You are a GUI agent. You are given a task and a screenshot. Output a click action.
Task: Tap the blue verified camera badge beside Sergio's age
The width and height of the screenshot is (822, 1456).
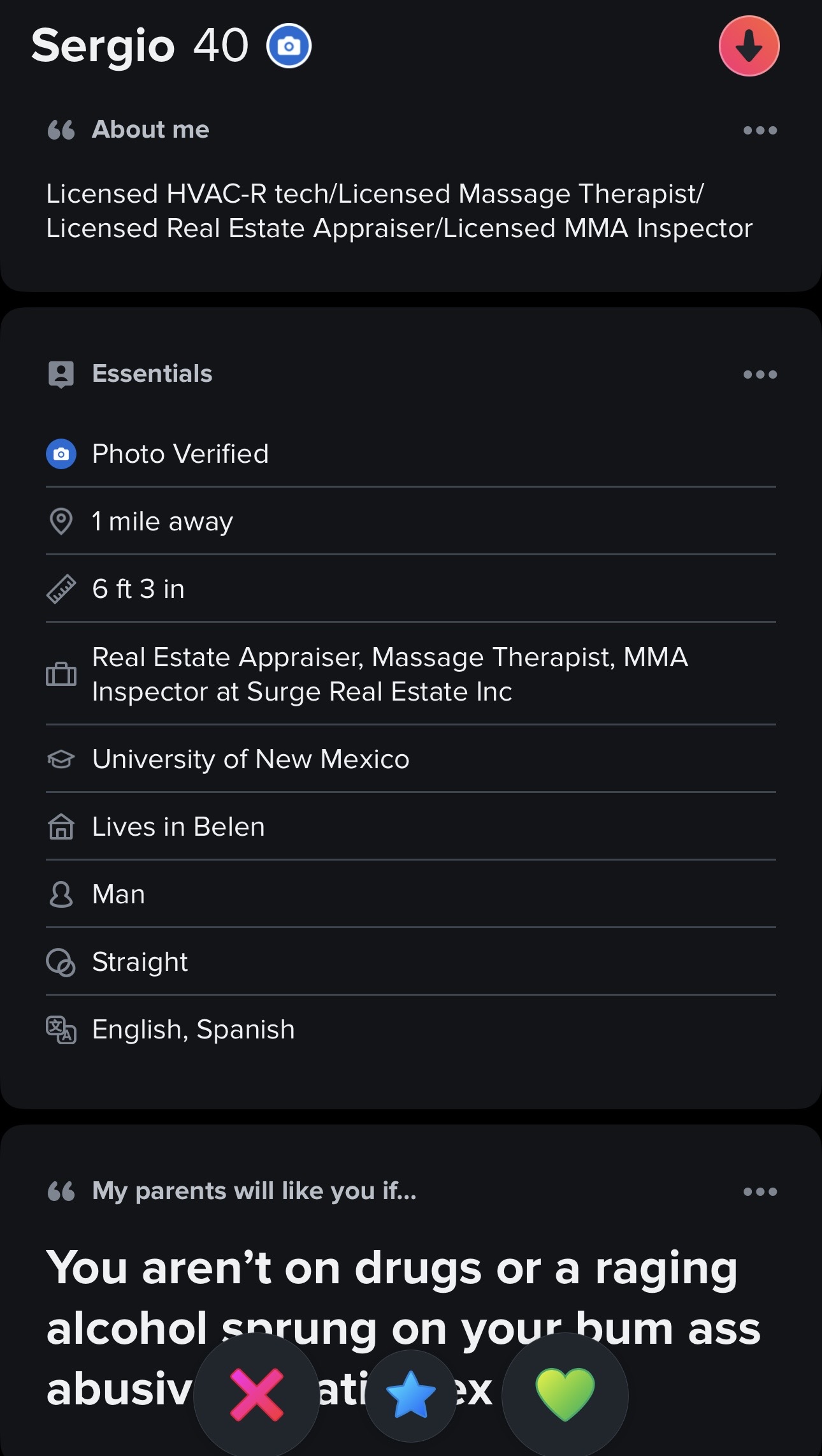click(289, 46)
